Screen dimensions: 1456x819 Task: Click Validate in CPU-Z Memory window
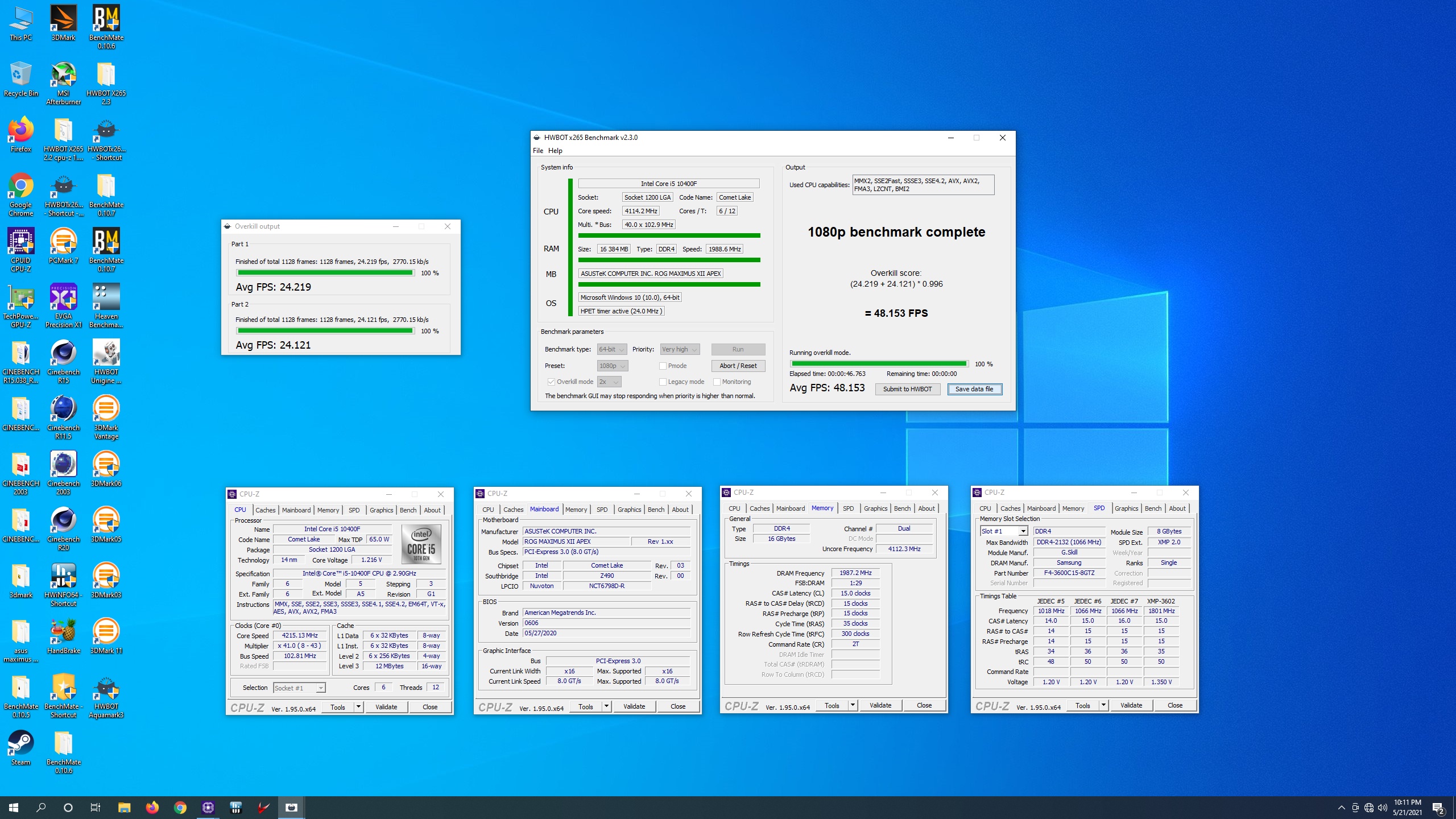pos(880,705)
